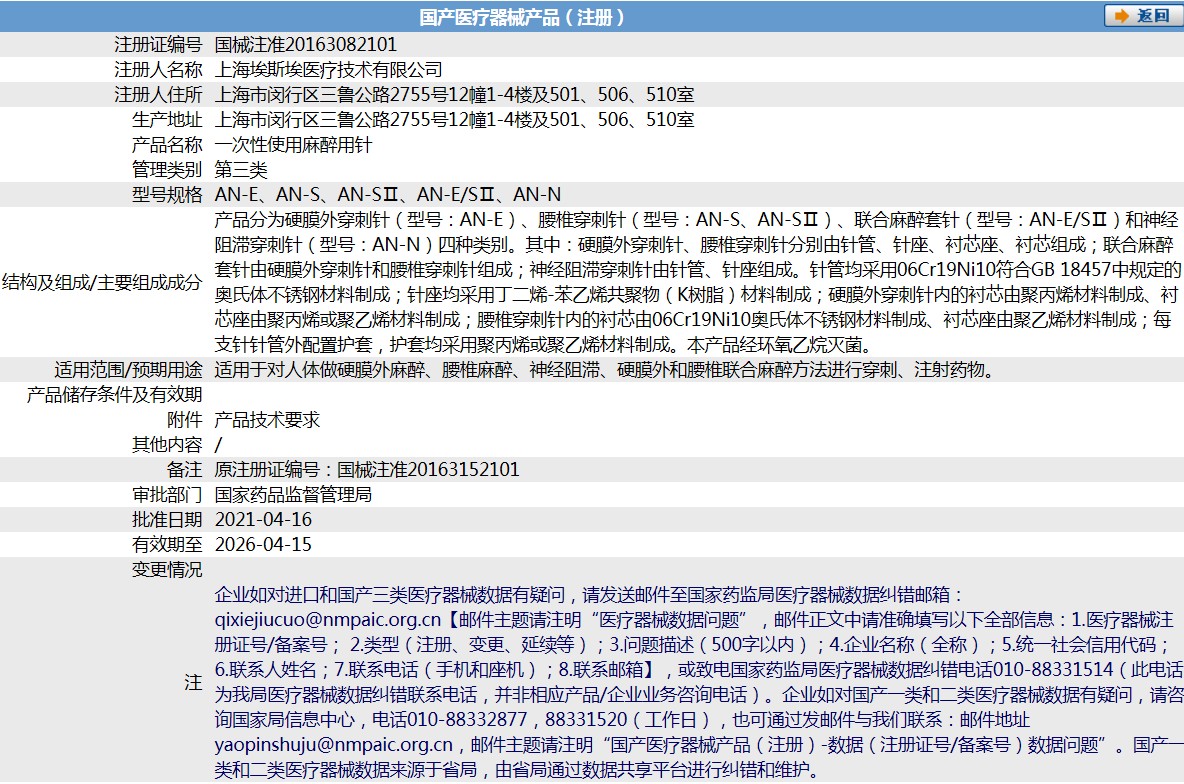This screenshot has width=1184, height=784.
Task: Click management class 第三类
Action: click(x=241, y=169)
